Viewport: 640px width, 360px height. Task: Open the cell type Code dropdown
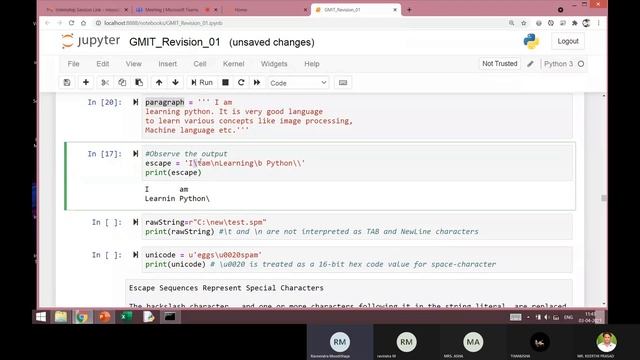pos(298,83)
